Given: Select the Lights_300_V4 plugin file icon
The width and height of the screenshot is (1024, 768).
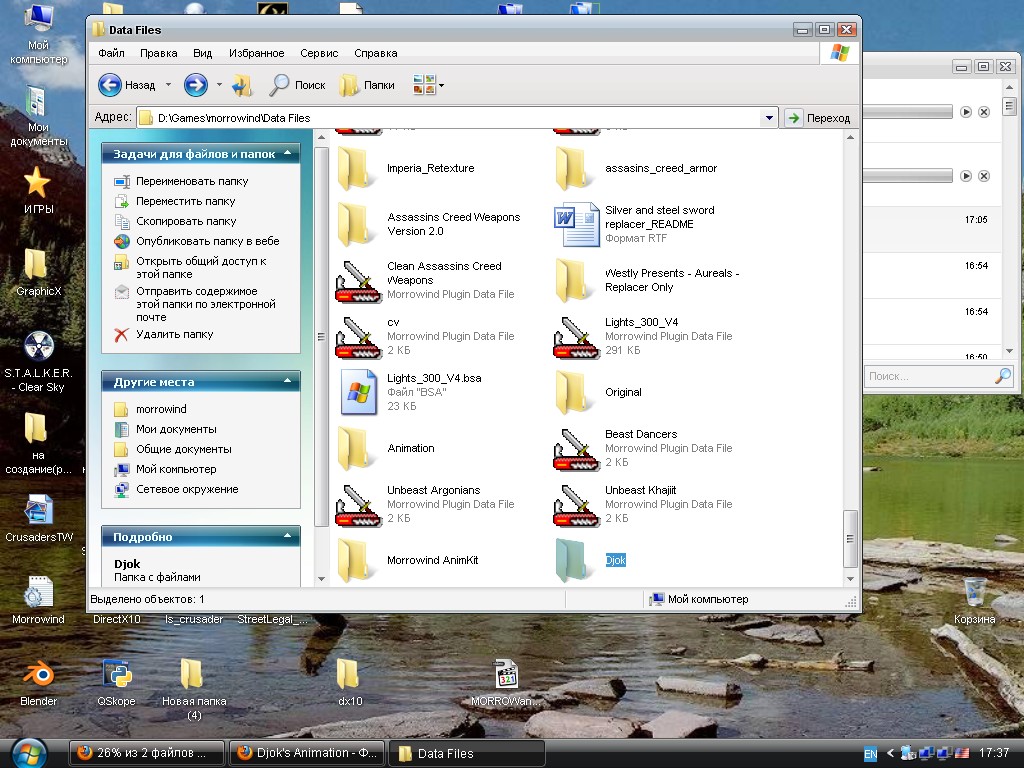Looking at the screenshot, I should [576, 338].
